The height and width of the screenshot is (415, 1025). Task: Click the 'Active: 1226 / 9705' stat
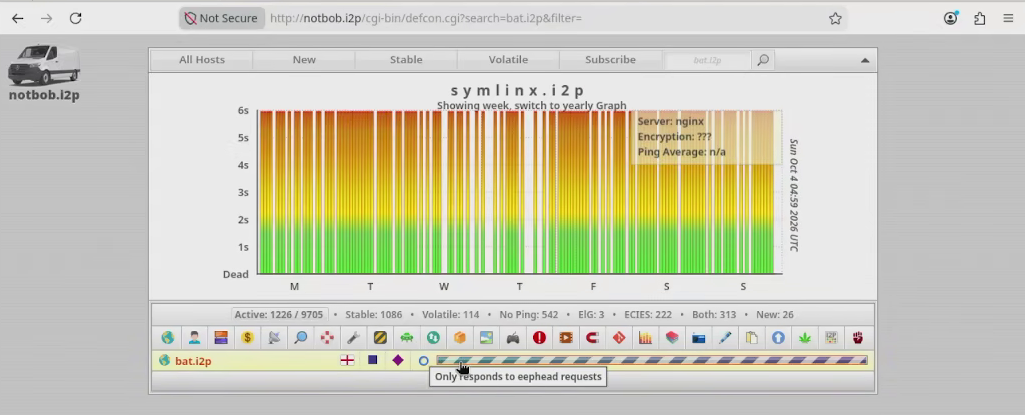tap(279, 314)
